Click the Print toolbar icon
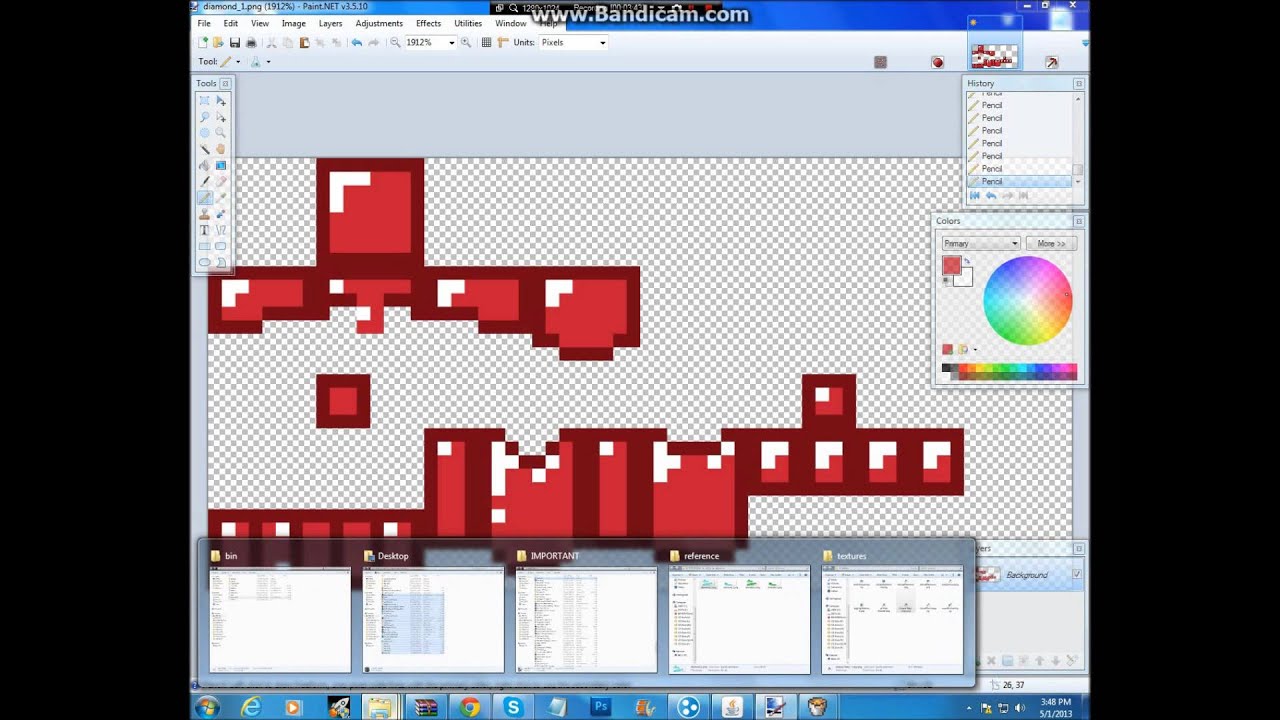Viewport: 1280px width, 720px height. click(251, 43)
